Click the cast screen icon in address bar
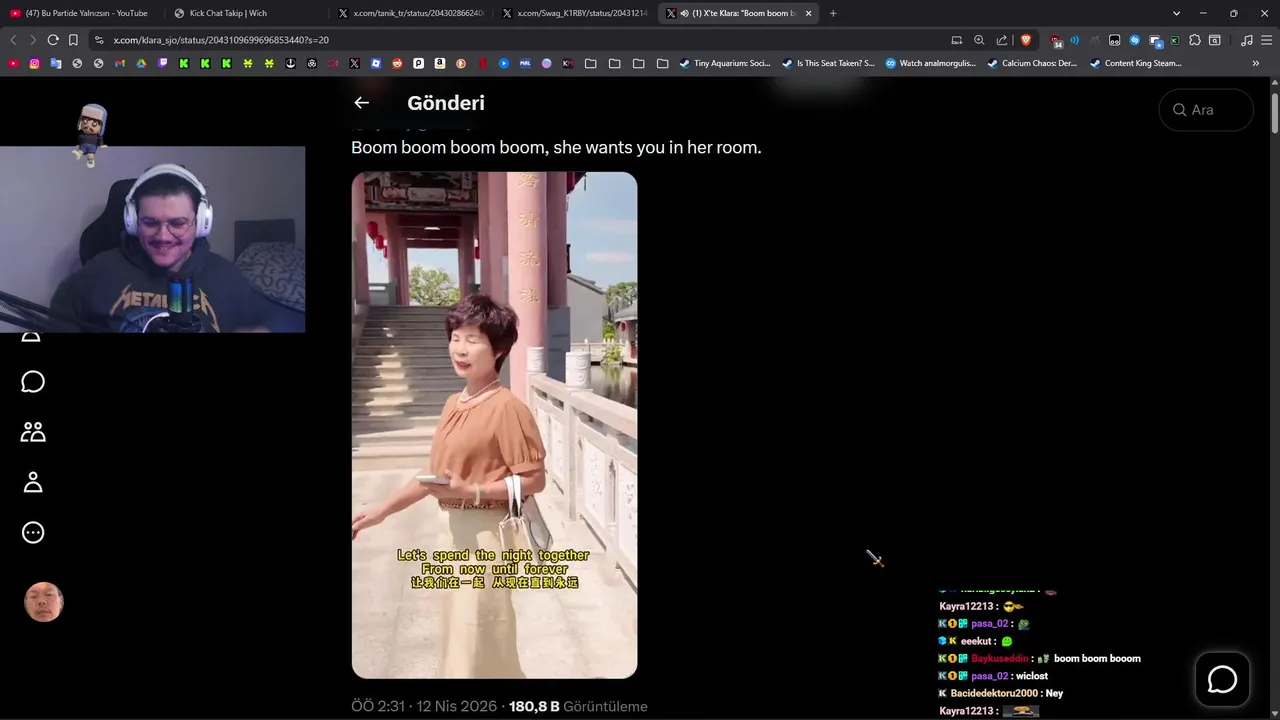The image size is (1280, 720). 957,40
